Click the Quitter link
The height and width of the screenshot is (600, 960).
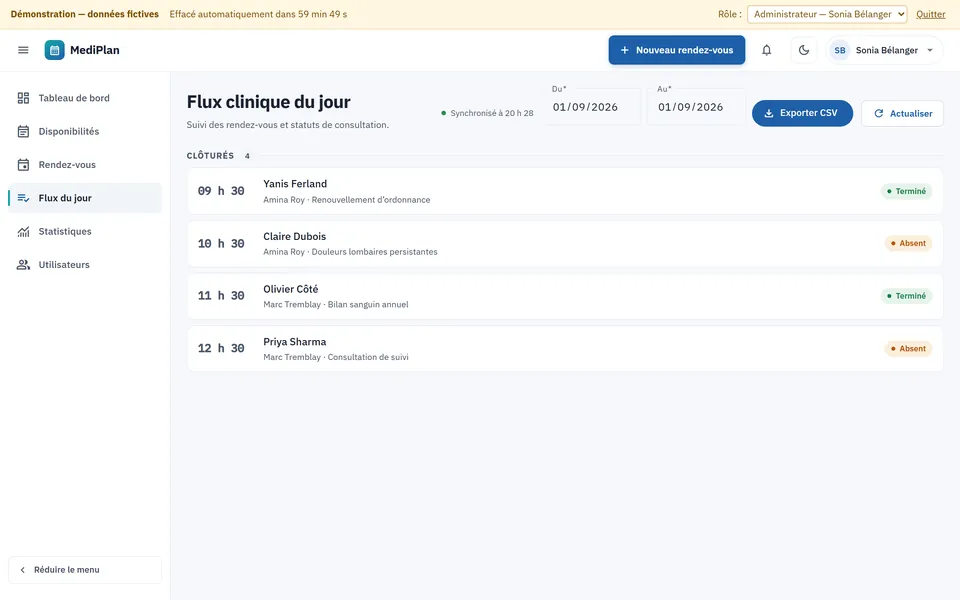(931, 14)
